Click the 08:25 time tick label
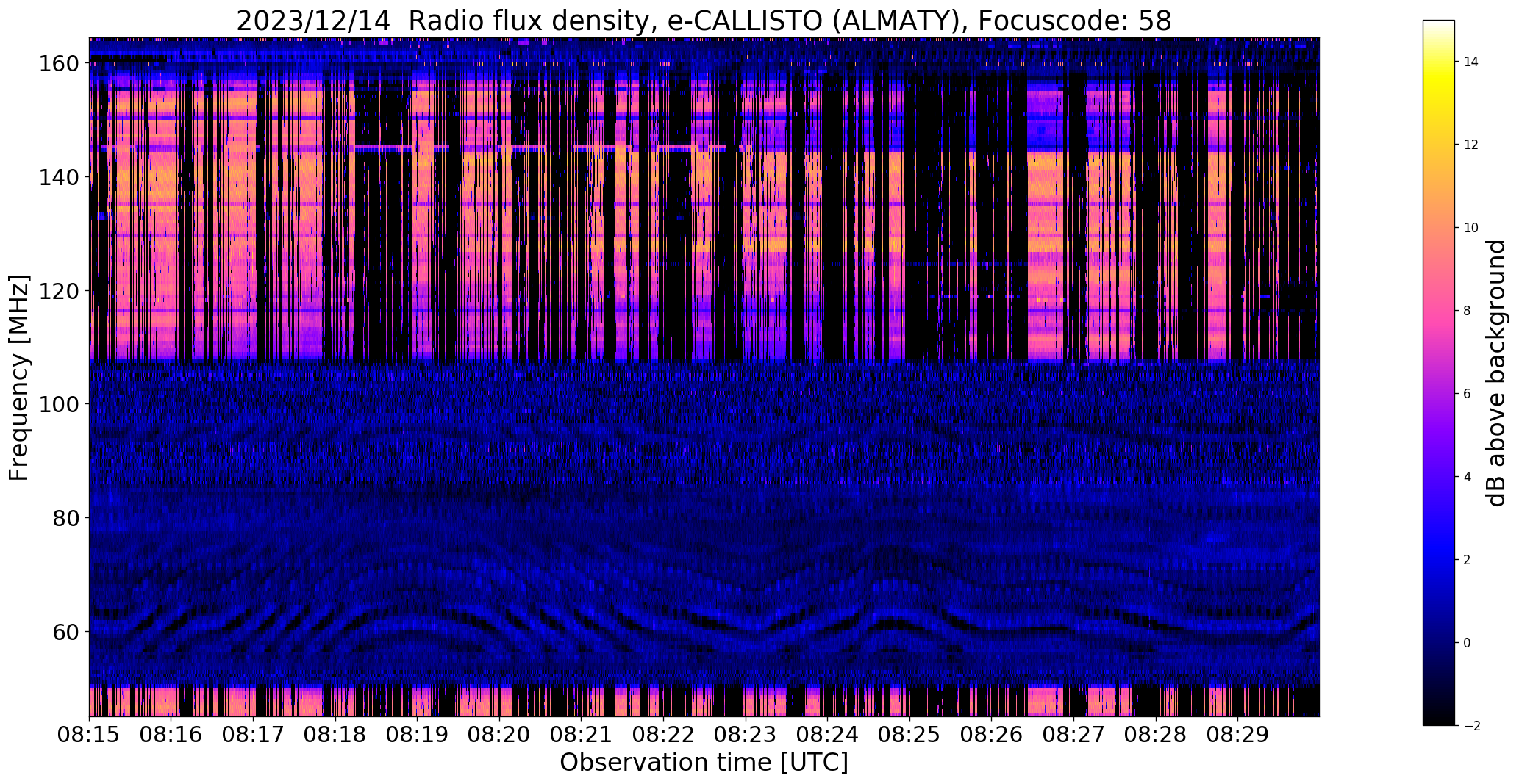 pyautogui.click(x=909, y=735)
